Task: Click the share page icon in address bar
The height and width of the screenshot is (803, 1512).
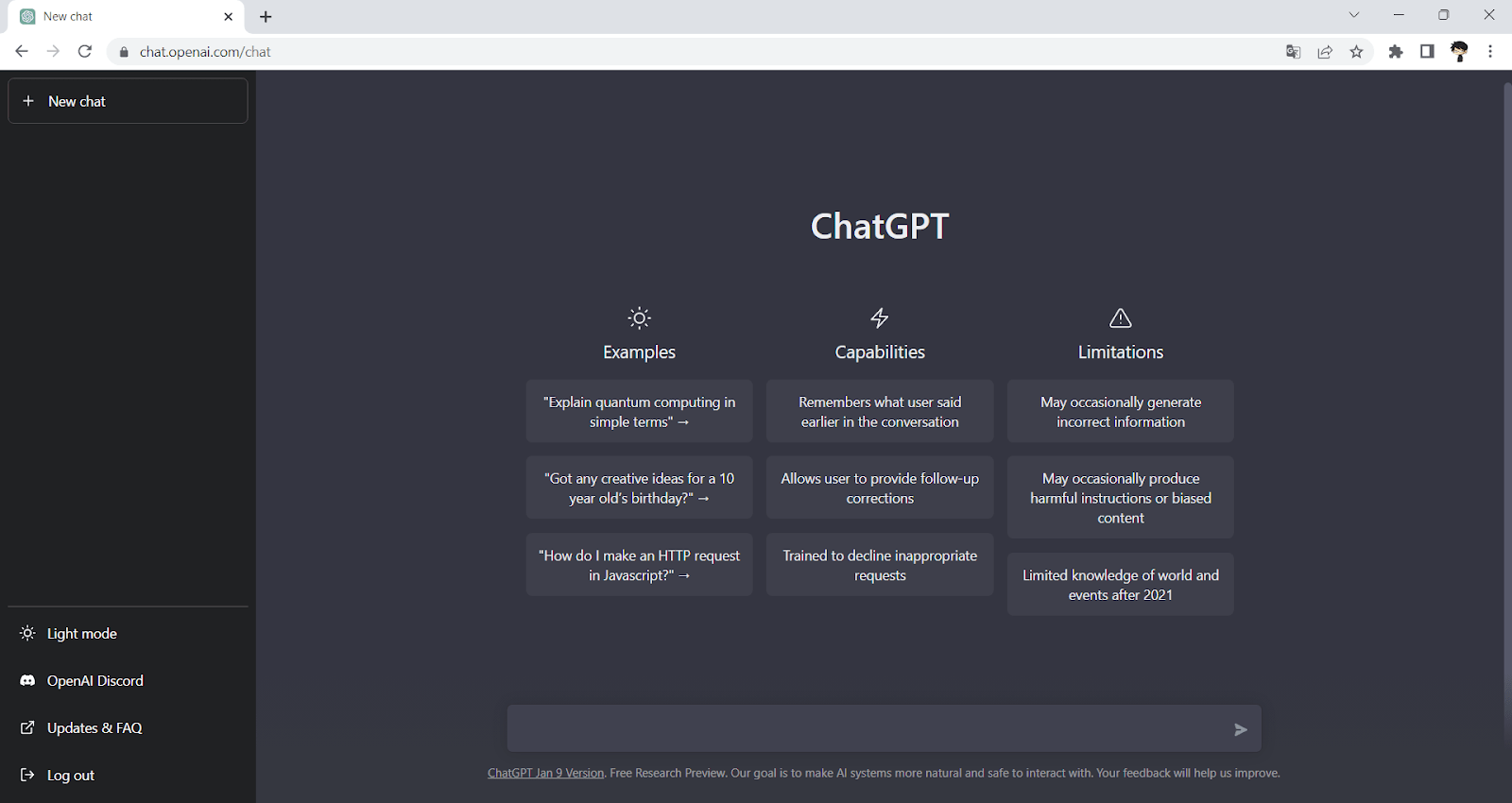Action: pyautogui.click(x=1325, y=52)
